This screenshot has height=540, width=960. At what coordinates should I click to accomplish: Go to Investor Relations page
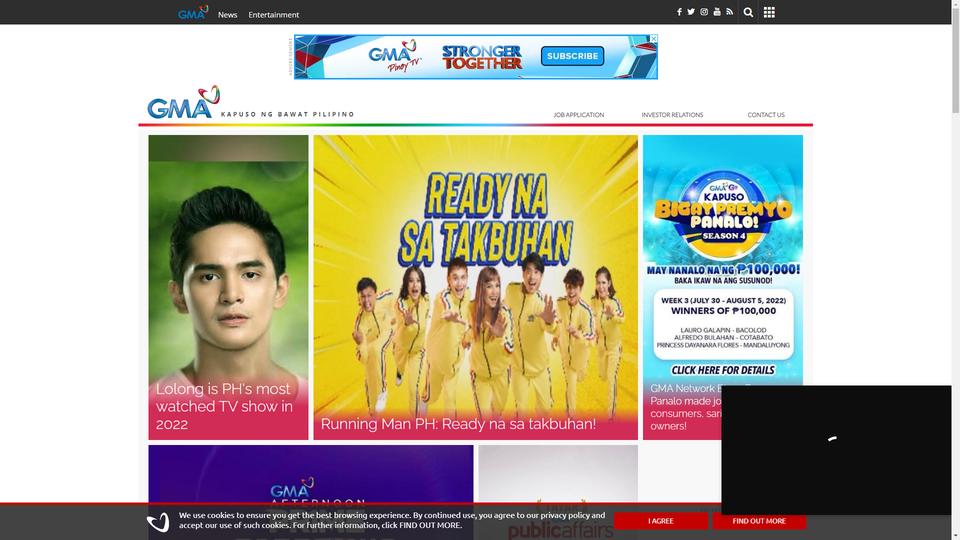click(672, 115)
